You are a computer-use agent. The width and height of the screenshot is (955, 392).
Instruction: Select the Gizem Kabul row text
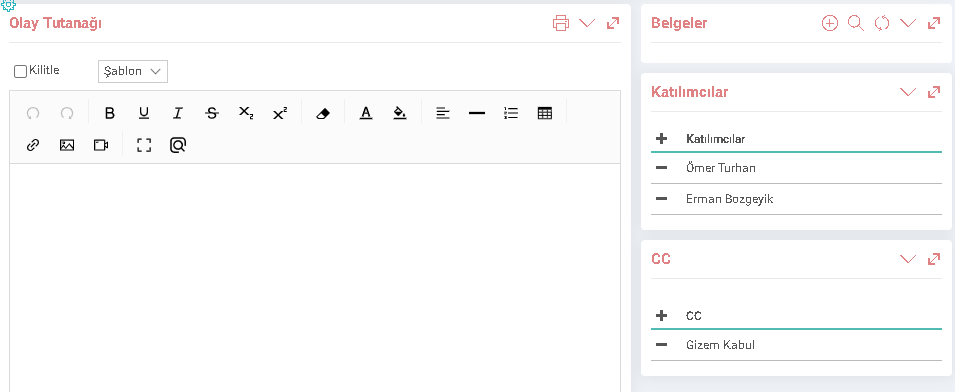(x=721, y=345)
